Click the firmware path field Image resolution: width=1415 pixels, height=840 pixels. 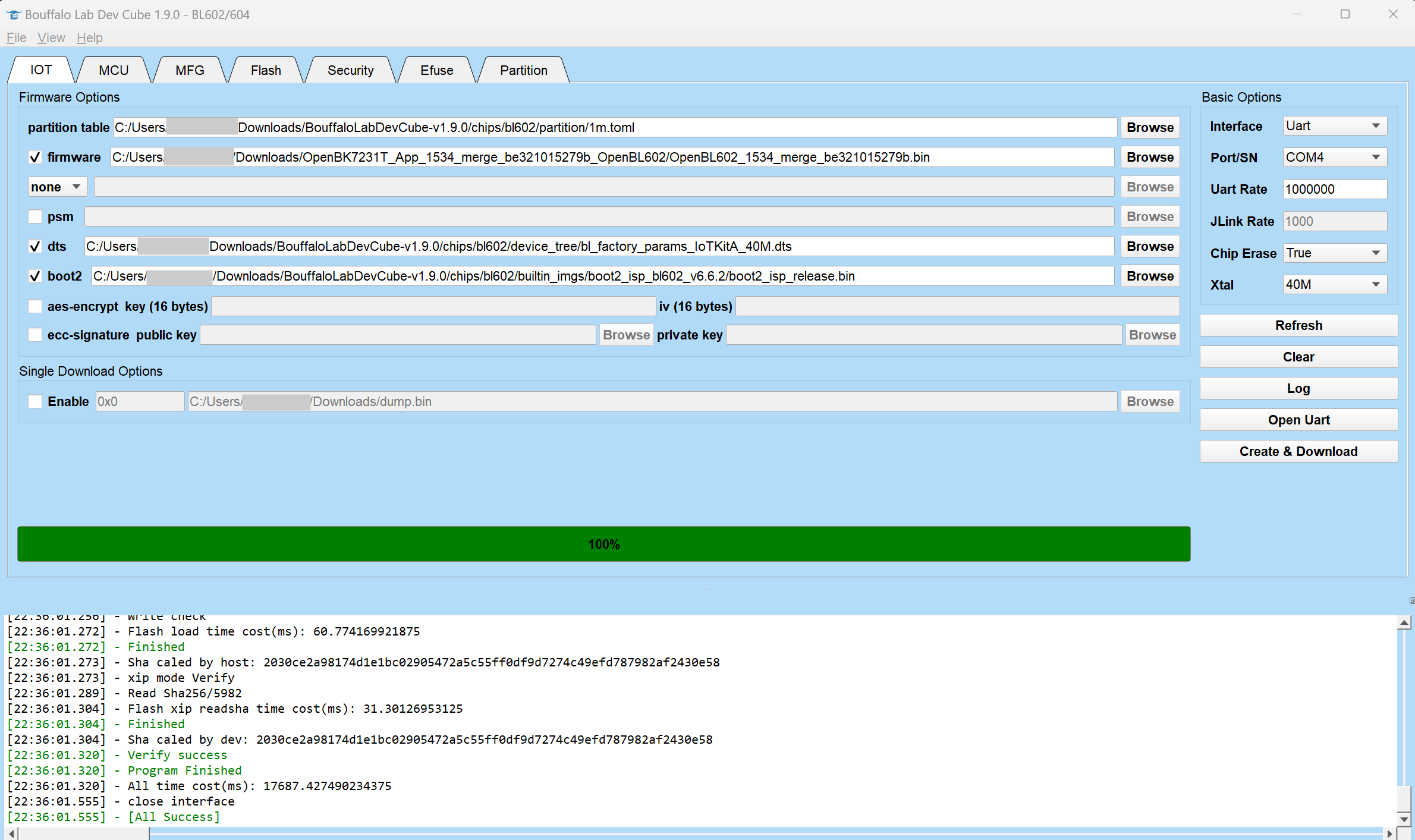coord(612,157)
